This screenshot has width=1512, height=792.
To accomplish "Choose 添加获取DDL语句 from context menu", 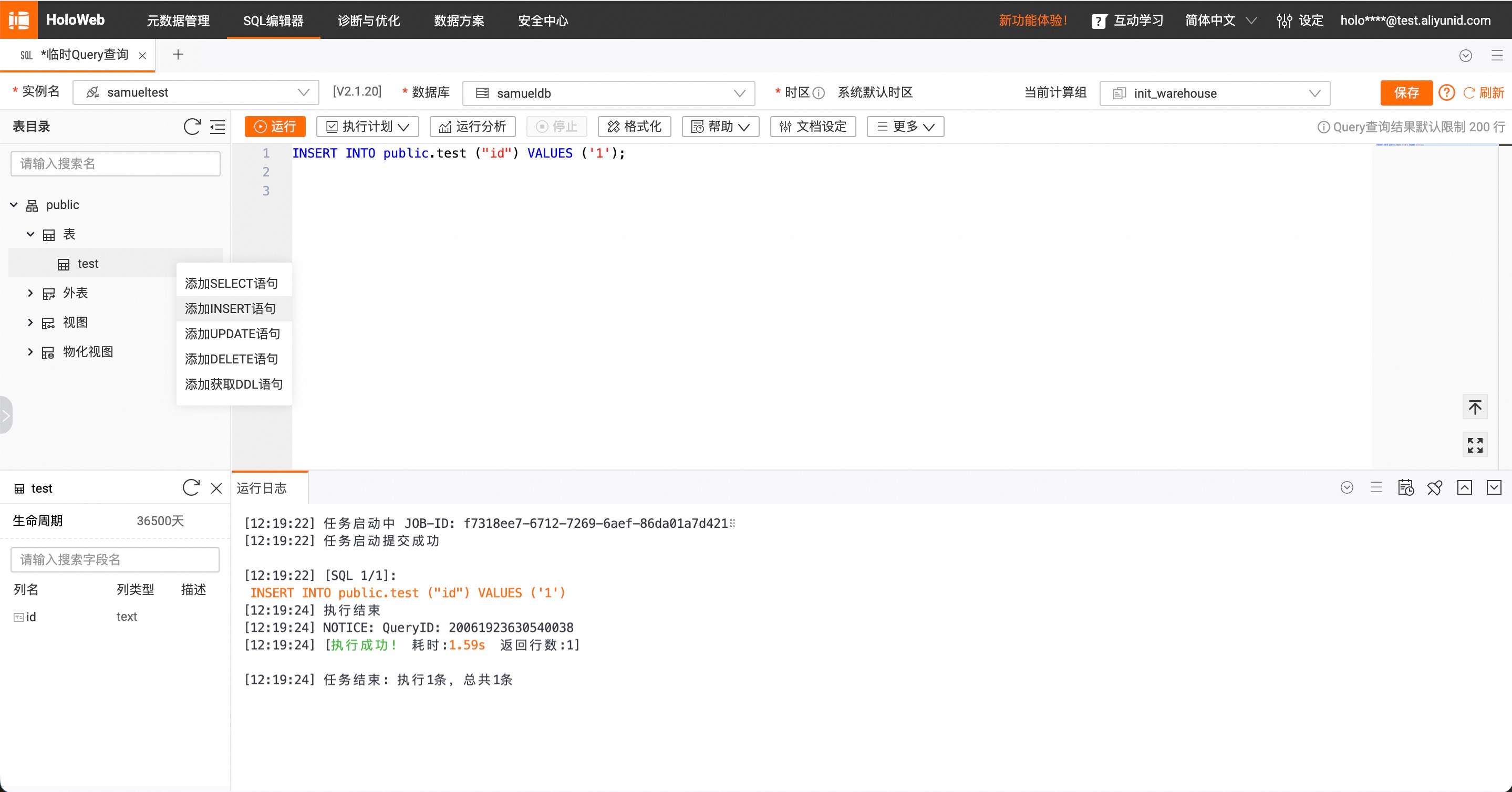I will (x=234, y=384).
